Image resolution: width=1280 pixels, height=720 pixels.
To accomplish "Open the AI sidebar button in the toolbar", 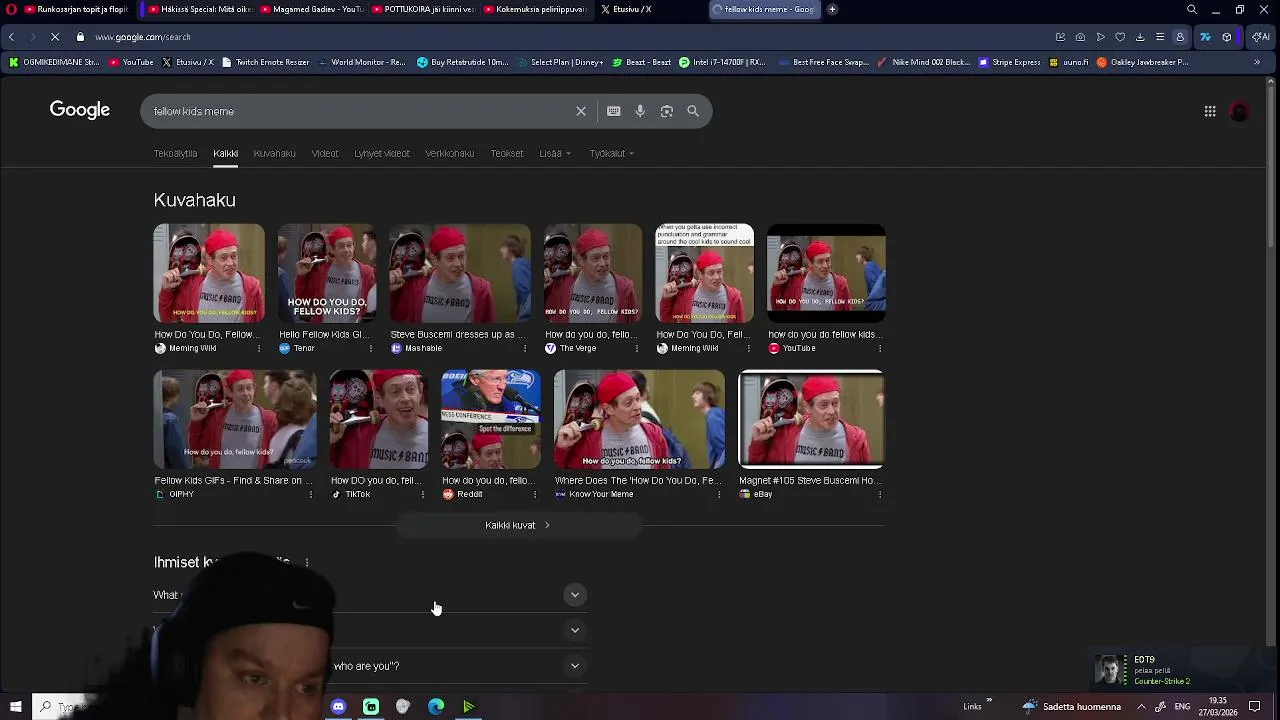I will coord(1261,37).
